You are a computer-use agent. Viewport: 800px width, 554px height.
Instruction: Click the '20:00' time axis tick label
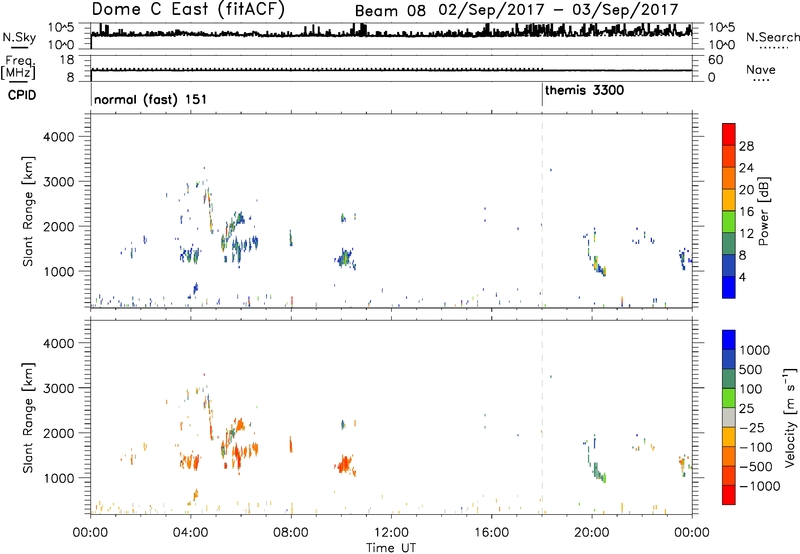(592, 533)
